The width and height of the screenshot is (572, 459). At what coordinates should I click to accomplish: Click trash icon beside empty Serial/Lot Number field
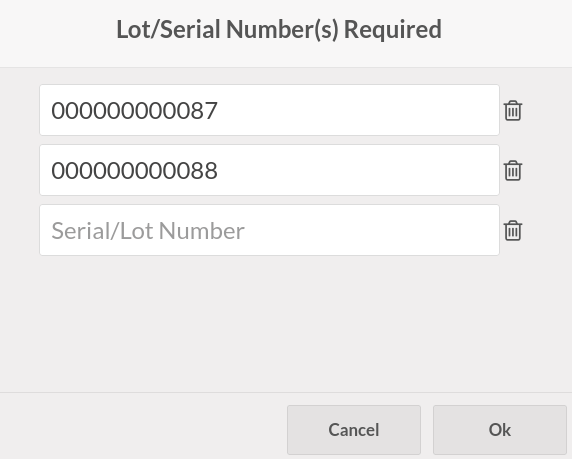[513, 230]
